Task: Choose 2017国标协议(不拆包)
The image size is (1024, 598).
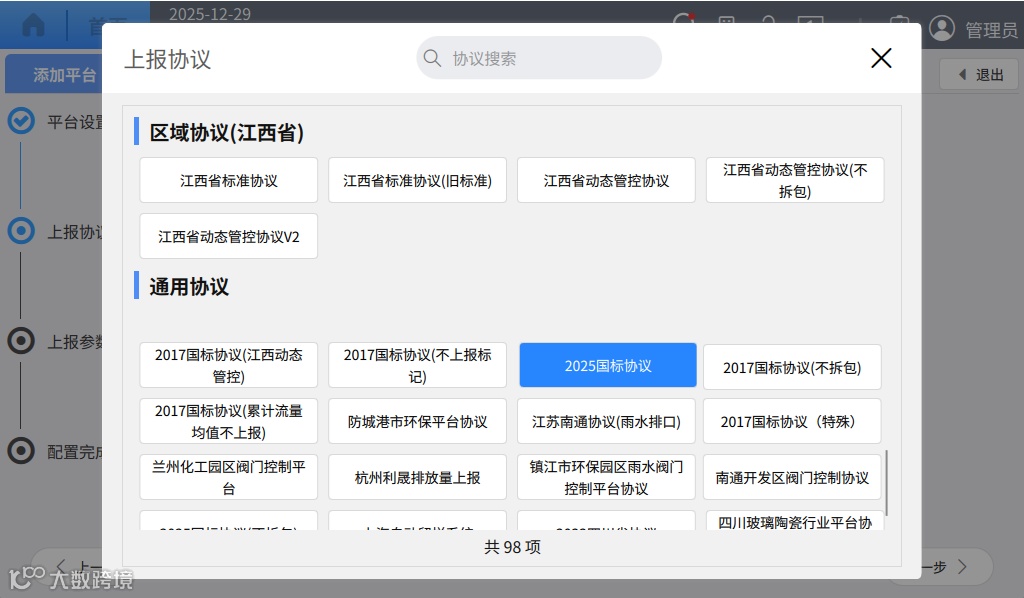Action: (x=792, y=367)
